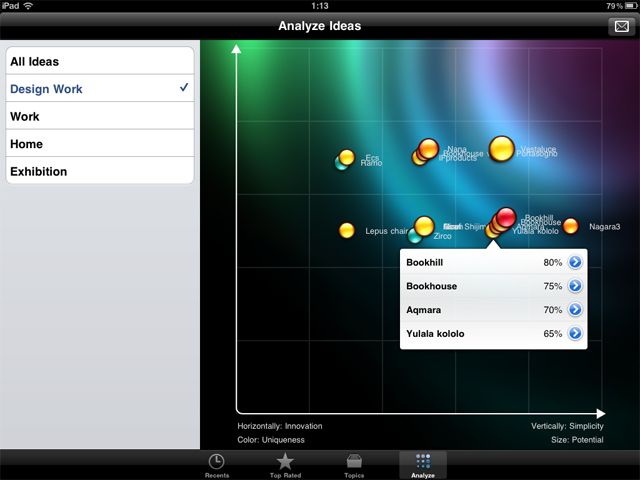Switch to the Top Rated tab

(285, 465)
